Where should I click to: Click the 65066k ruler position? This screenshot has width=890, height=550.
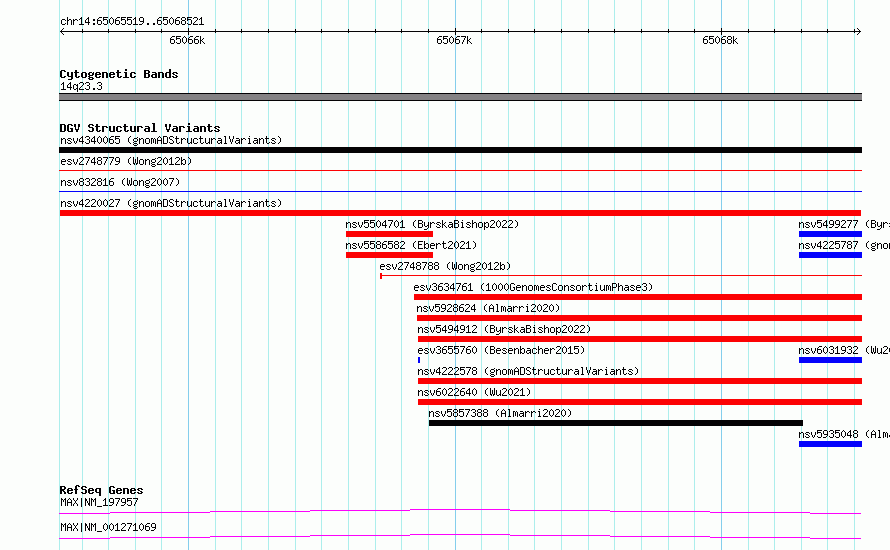(187, 40)
